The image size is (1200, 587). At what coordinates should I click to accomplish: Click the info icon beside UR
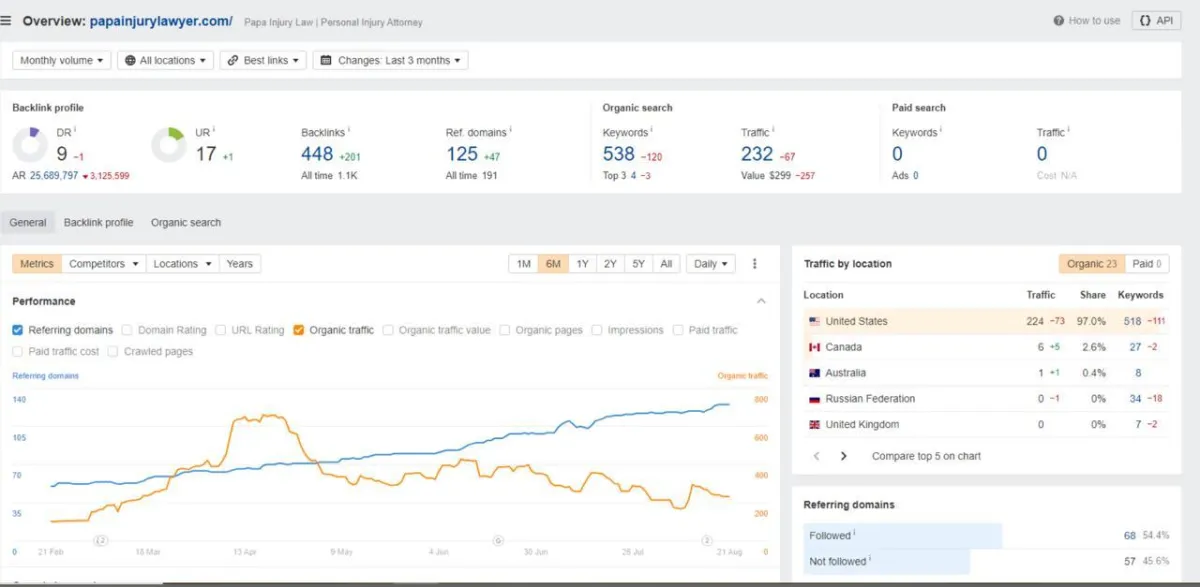tap(214, 130)
